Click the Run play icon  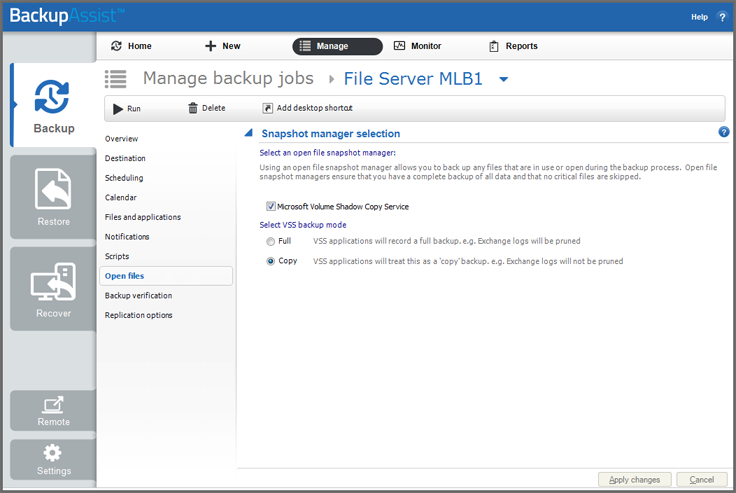[x=118, y=109]
